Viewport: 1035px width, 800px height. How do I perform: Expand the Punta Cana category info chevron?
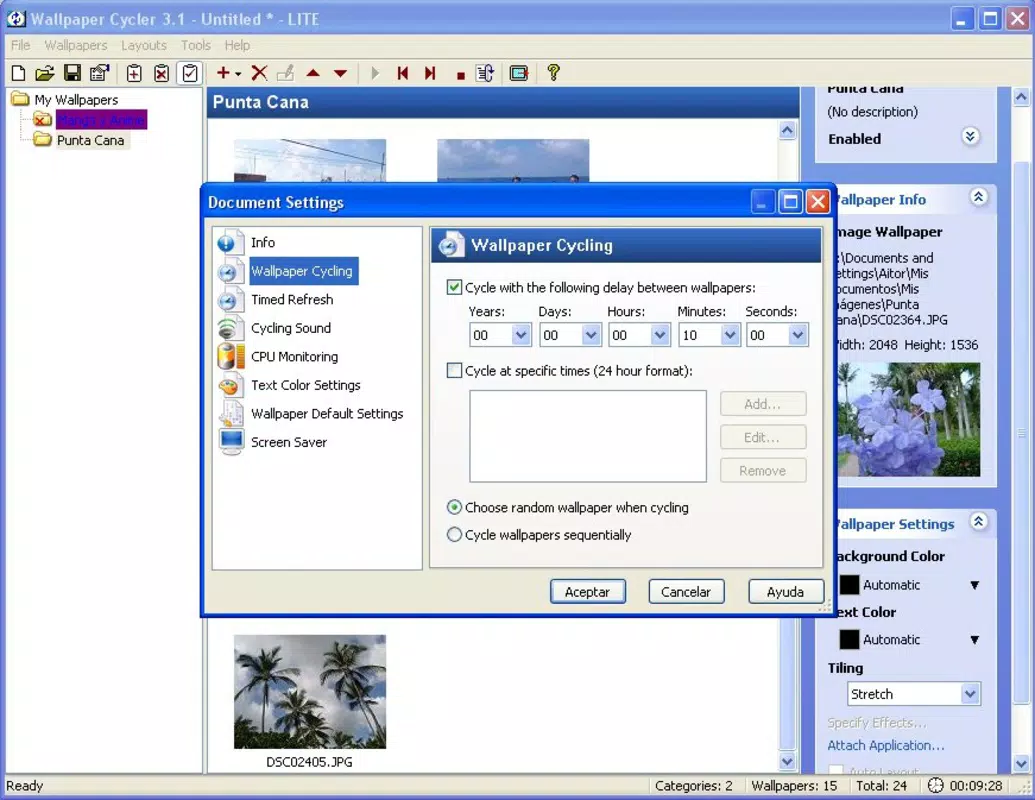970,137
